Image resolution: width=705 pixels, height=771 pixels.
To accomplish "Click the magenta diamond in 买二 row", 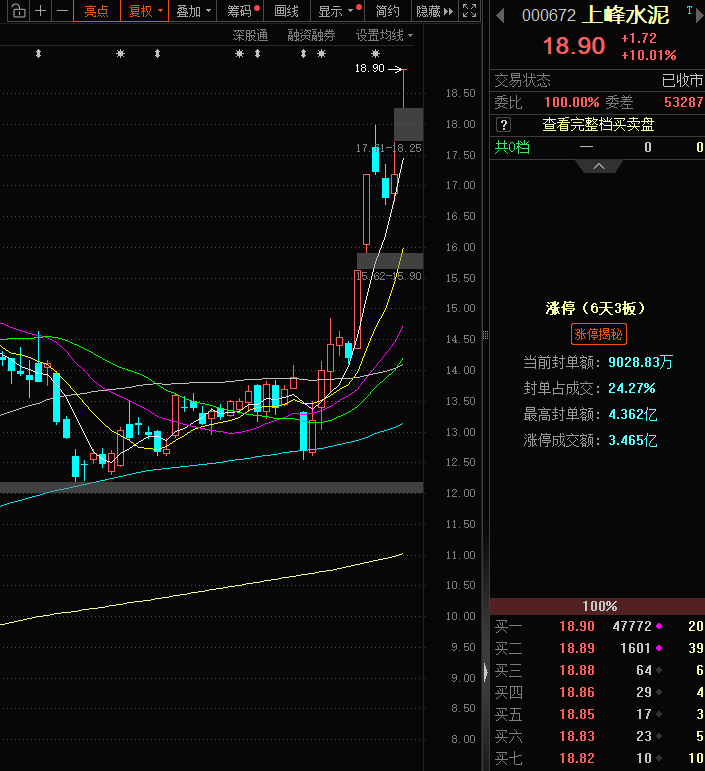I will click(x=659, y=649).
